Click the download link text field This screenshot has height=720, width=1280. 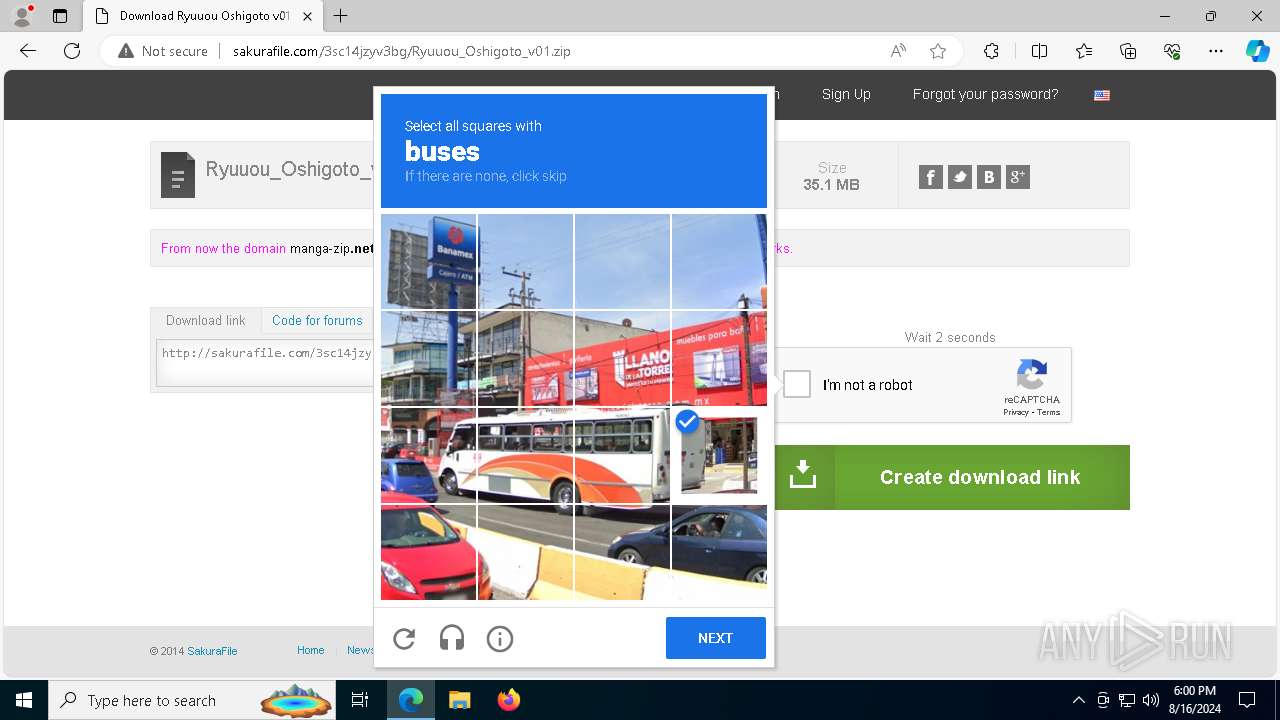point(265,362)
